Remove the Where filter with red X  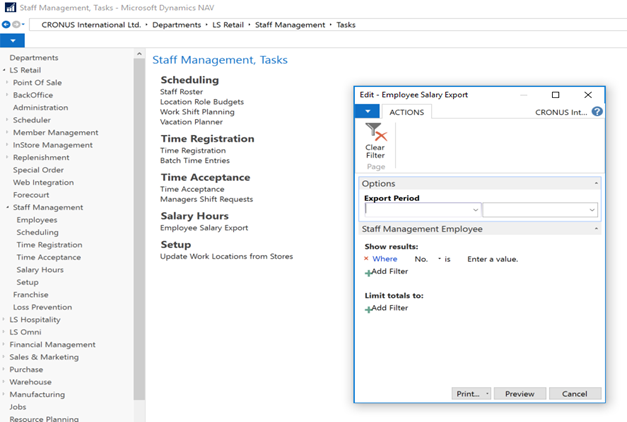tap(366, 259)
